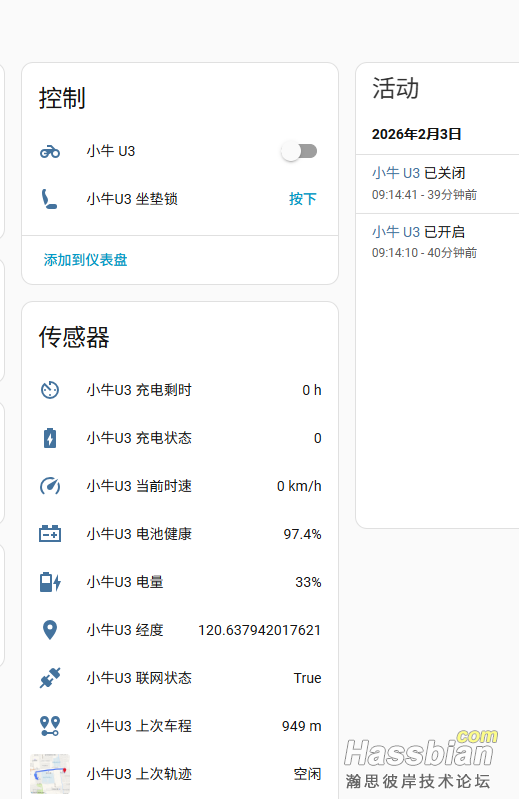Click the 小牛 U3 link in 已开启 activity
519x799 pixels.
coord(396,232)
